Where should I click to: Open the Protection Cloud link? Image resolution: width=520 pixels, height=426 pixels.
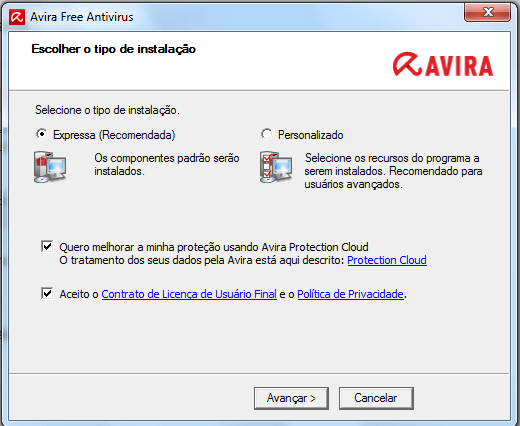coord(387,260)
